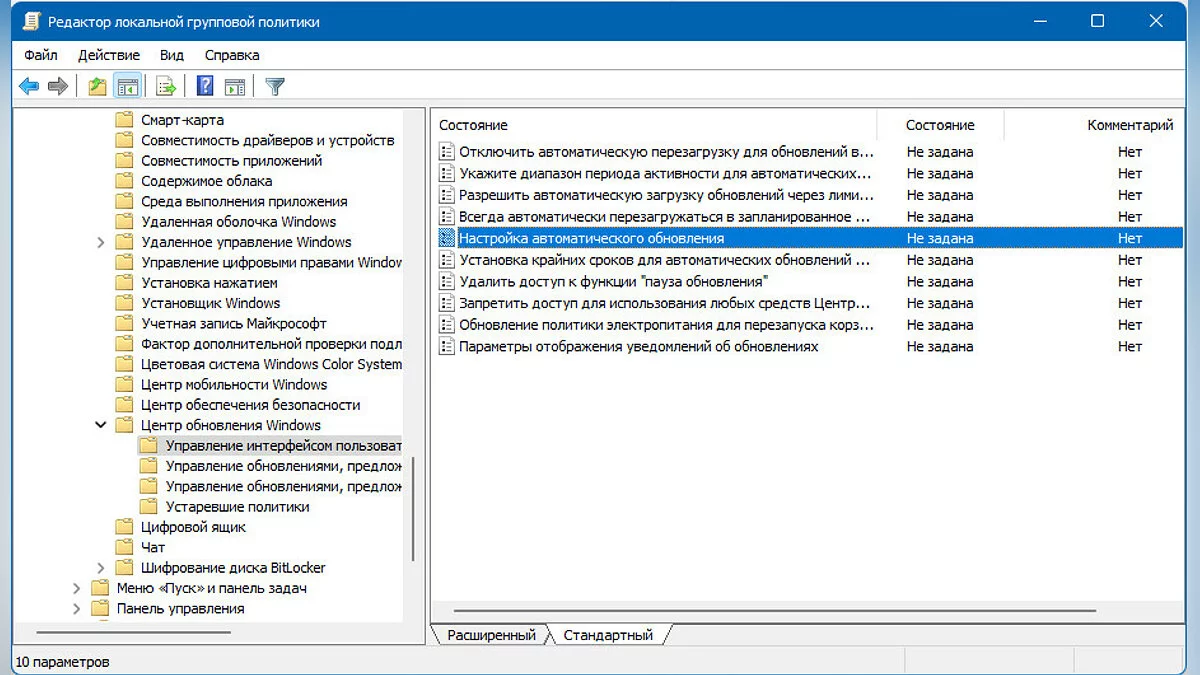Toggle the console tree pane icon
This screenshot has width=1200, height=675.
click(126, 87)
